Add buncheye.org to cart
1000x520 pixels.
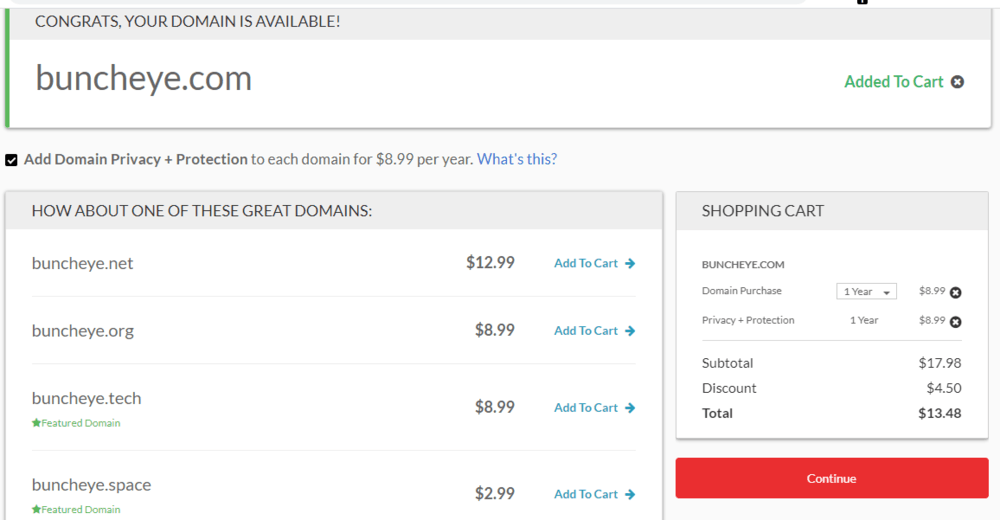click(586, 331)
